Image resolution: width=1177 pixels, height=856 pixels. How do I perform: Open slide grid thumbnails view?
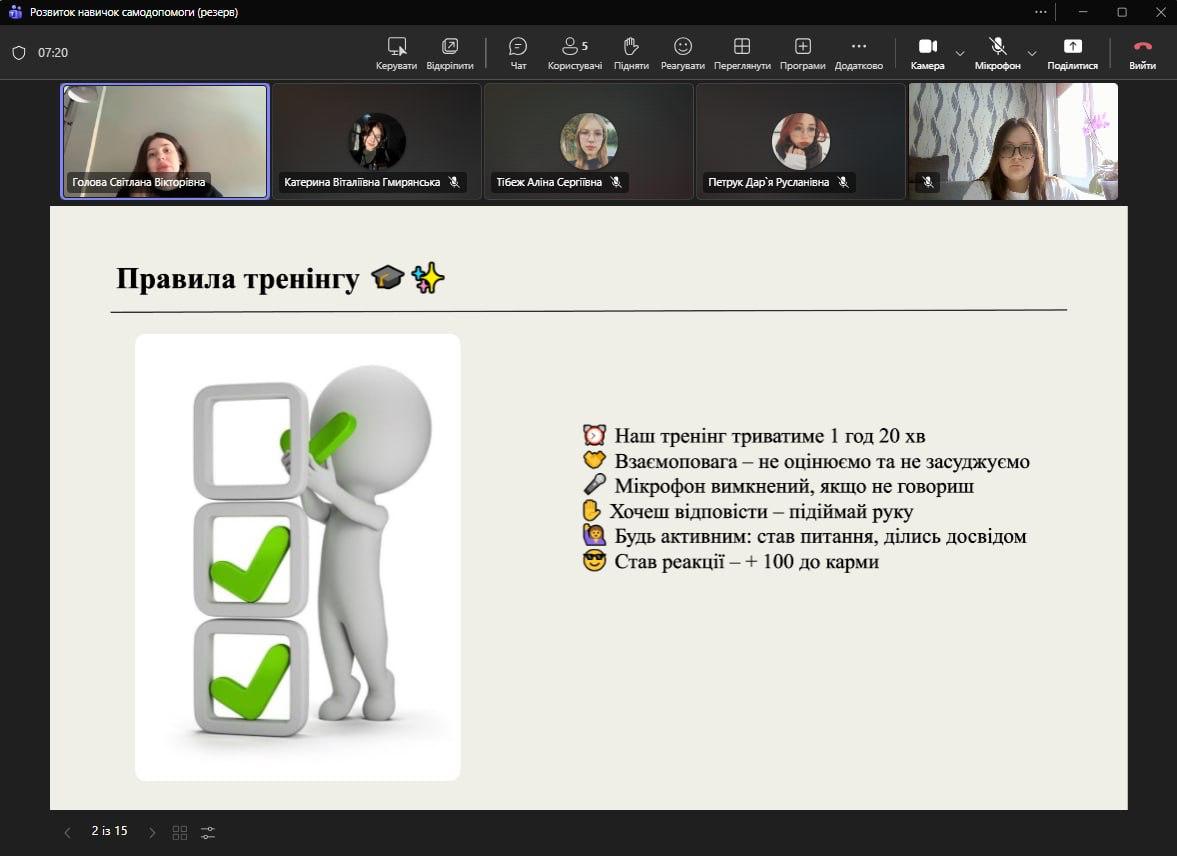pyautogui.click(x=180, y=832)
